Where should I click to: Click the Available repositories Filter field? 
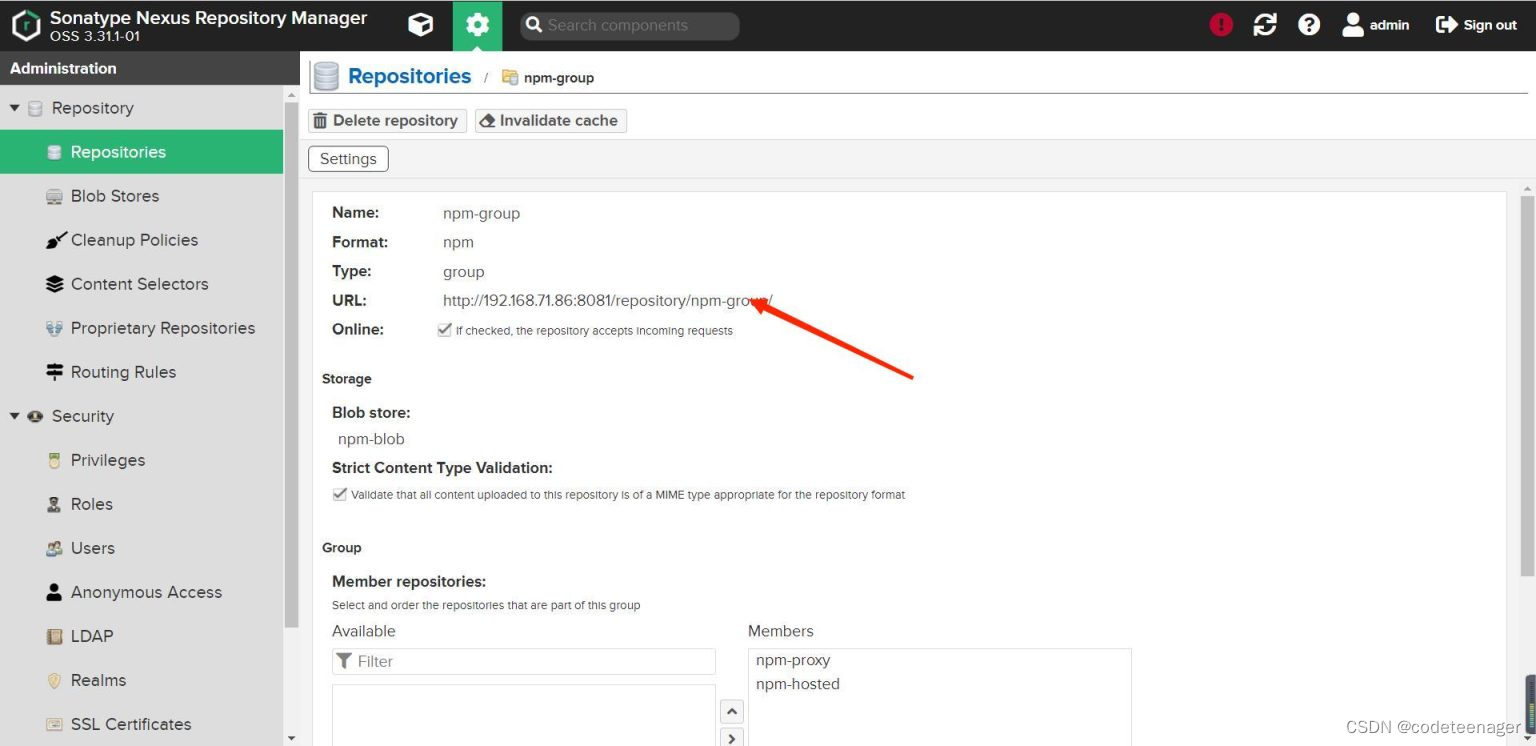coord(524,661)
